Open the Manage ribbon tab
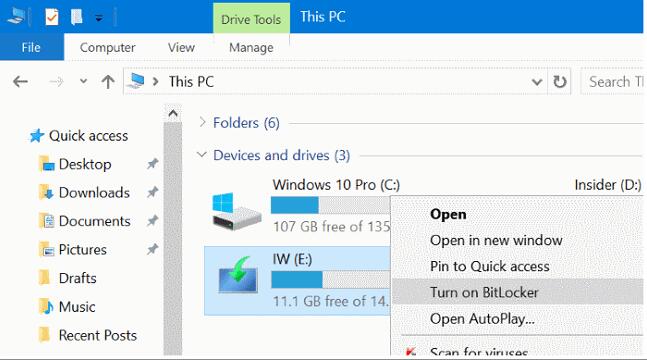 (251, 47)
